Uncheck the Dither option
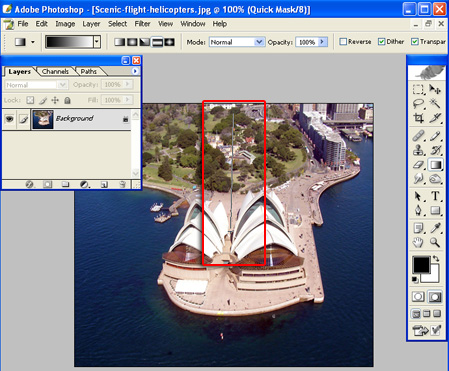The width and height of the screenshot is (449, 371). (x=382, y=42)
